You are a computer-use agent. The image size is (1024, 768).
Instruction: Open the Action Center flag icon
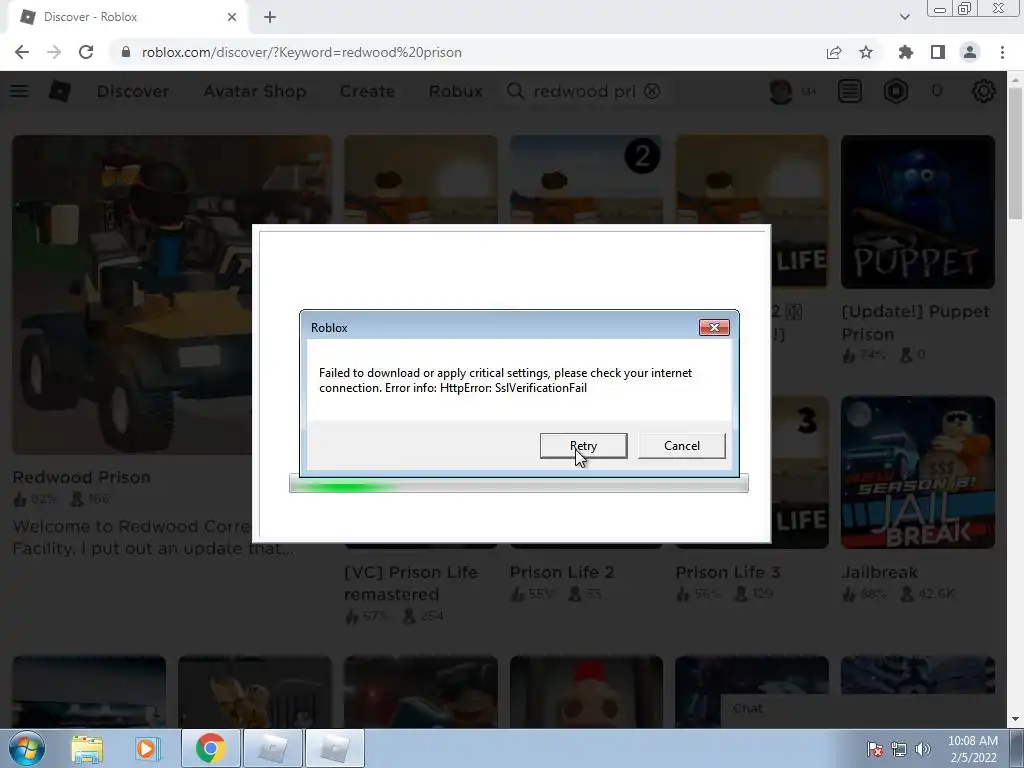[875, 749]
